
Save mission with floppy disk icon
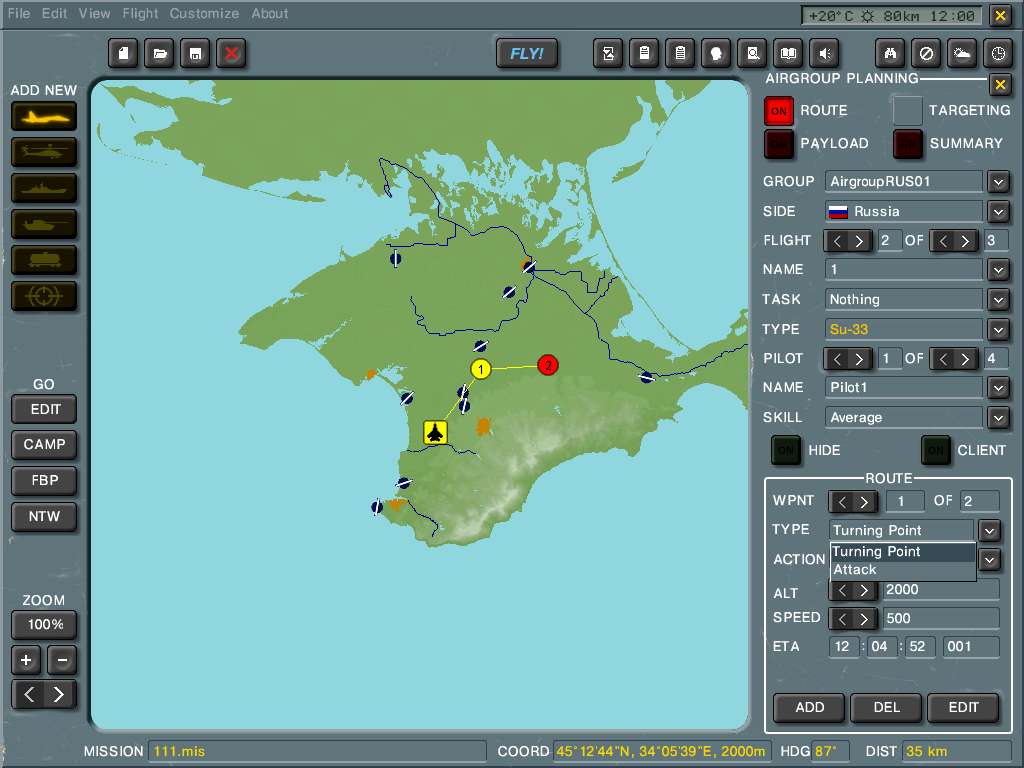195,53
